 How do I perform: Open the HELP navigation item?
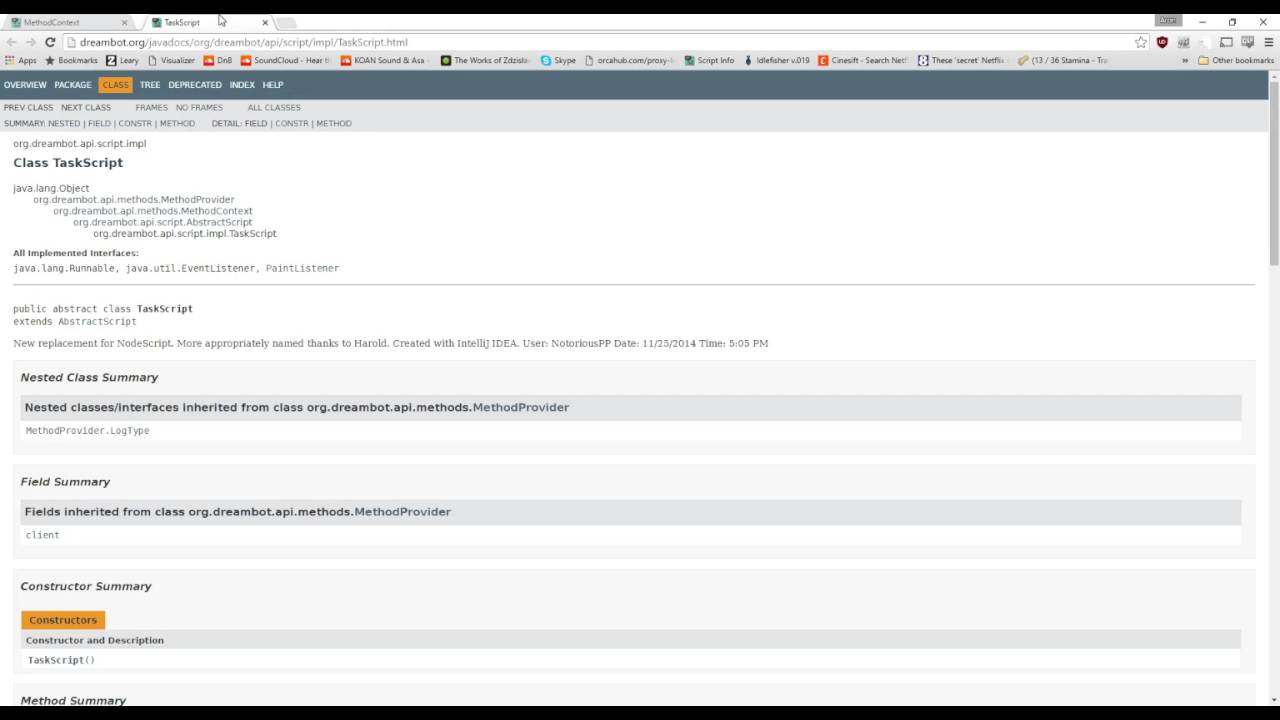point(273,85)
